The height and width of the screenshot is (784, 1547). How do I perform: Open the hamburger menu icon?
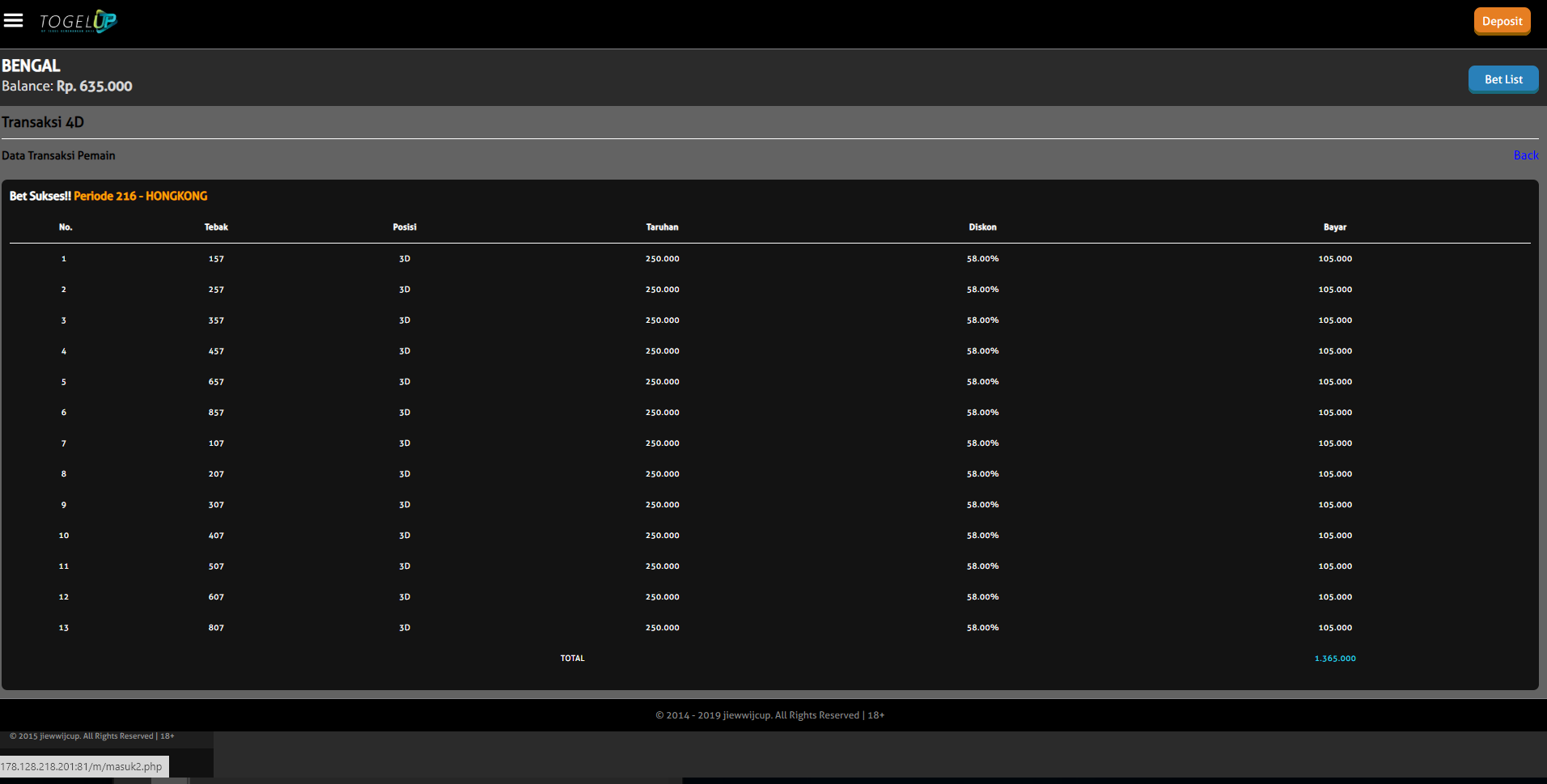(x=13, y=20)
